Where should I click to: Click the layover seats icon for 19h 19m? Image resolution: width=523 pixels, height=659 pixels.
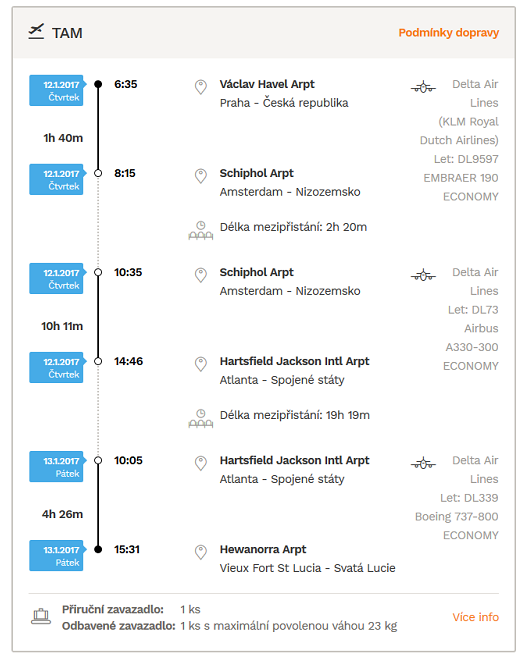pos(201,419)
